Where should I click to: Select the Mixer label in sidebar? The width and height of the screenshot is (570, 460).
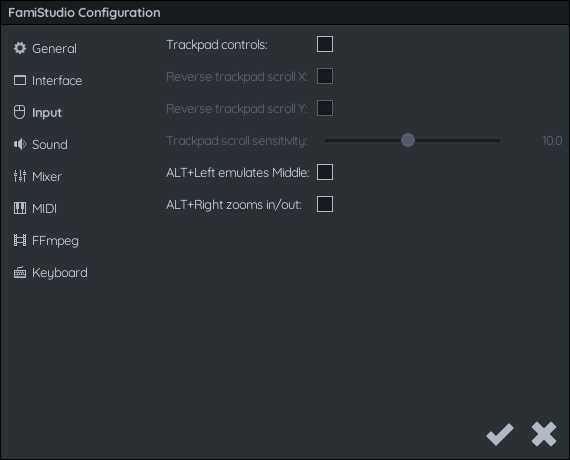[x=47, y=176]
